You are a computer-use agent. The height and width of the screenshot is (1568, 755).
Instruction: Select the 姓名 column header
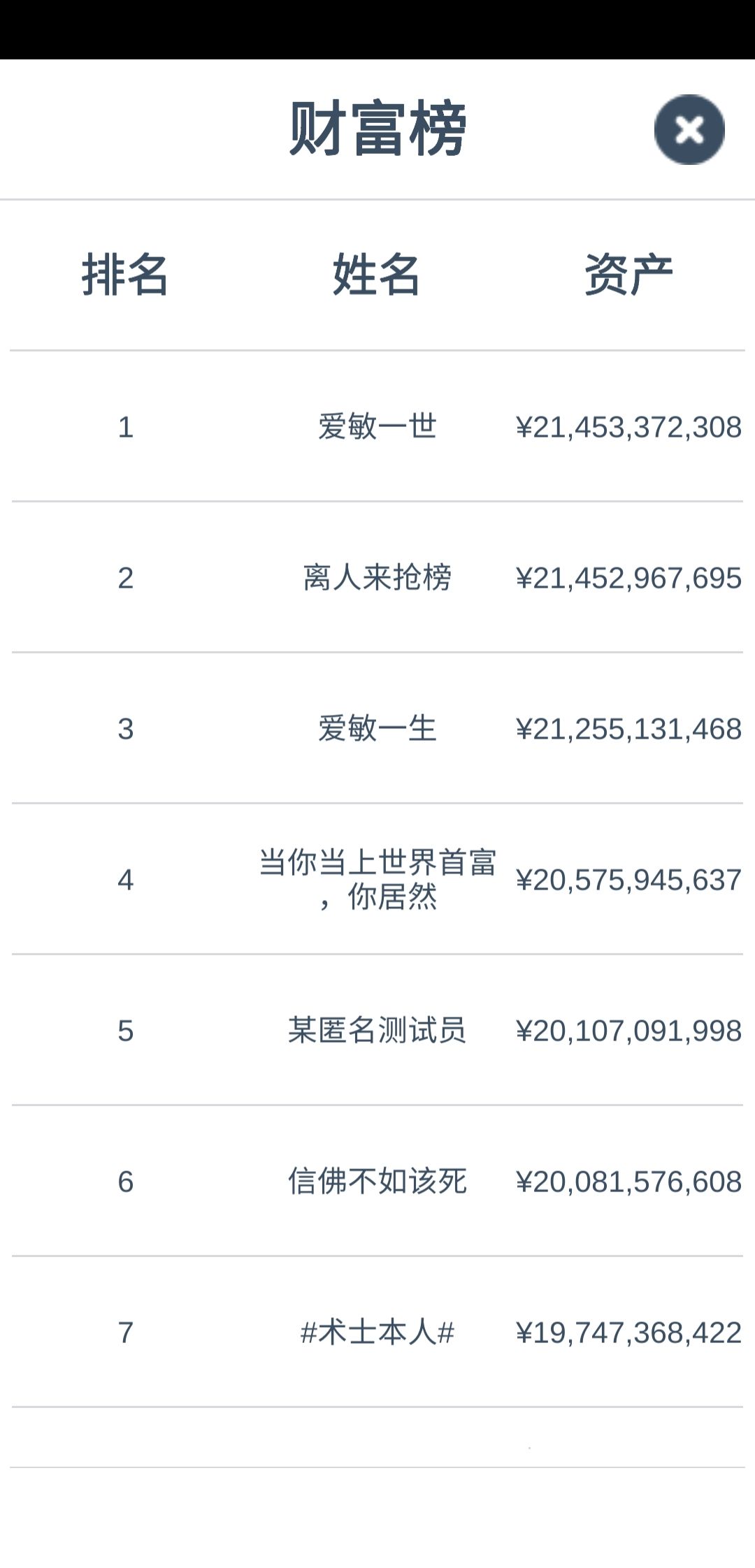coord(377,275)
